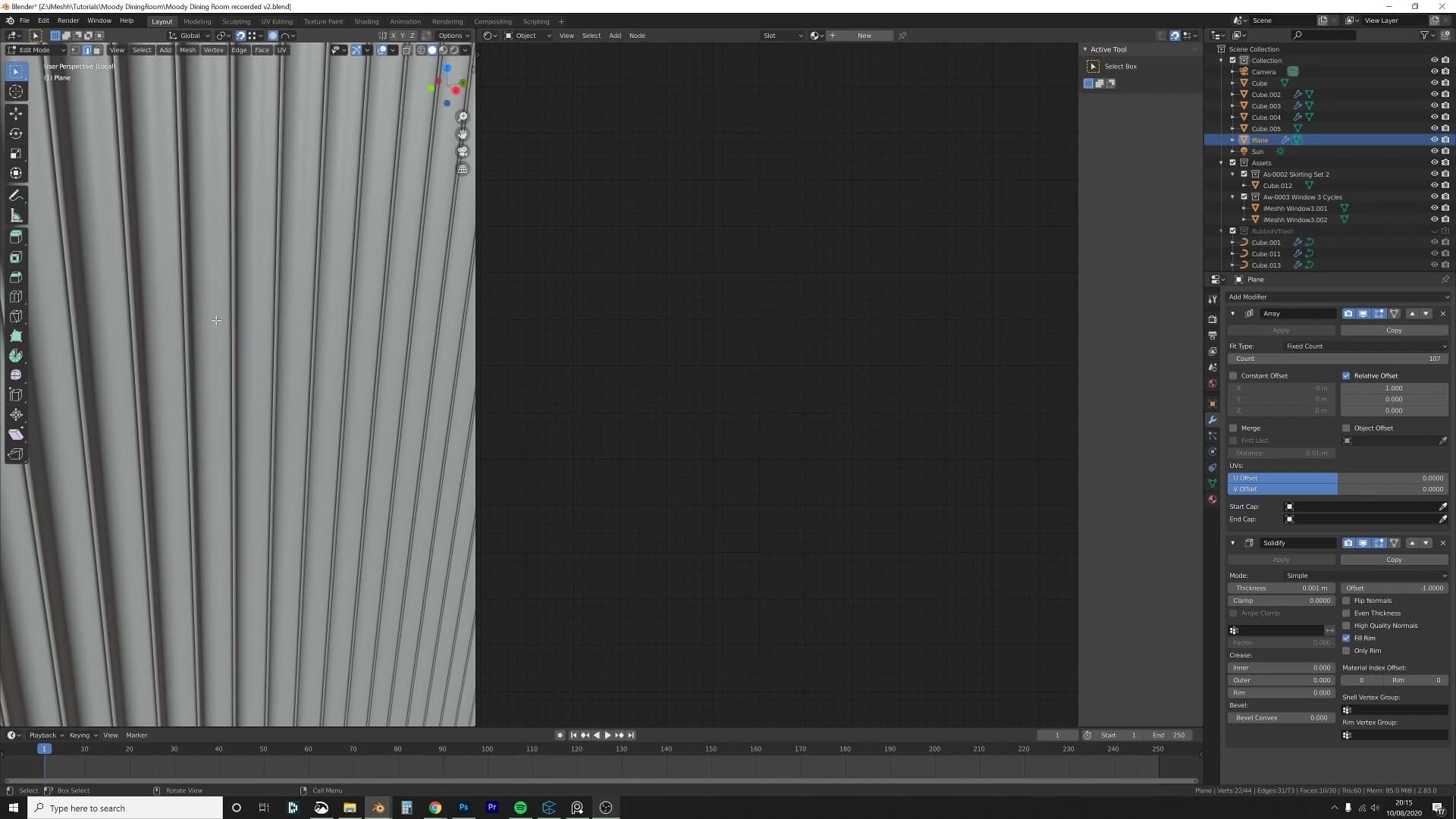Hide the Sun object with its eye icon
This screenshot has width=1456, height=819.
tap(1434, 152)
